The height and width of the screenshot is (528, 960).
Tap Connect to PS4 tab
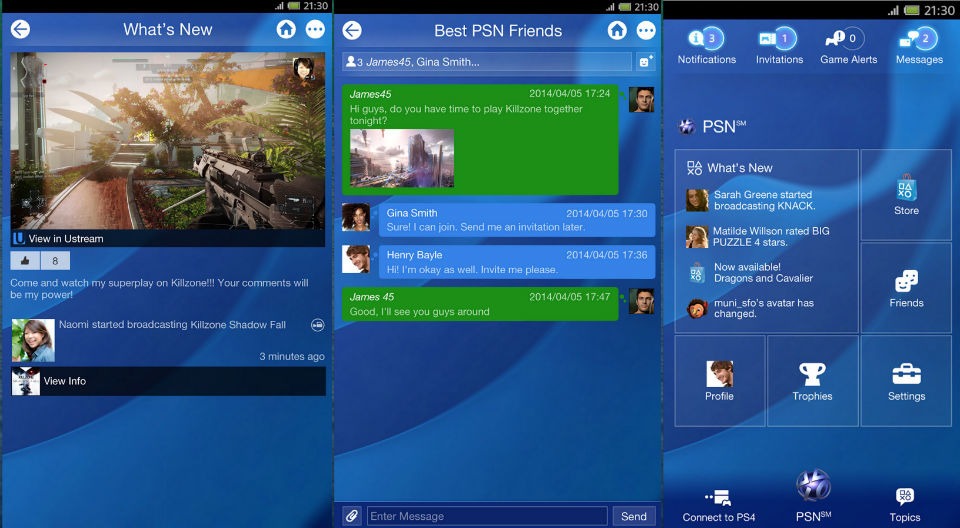719,506
